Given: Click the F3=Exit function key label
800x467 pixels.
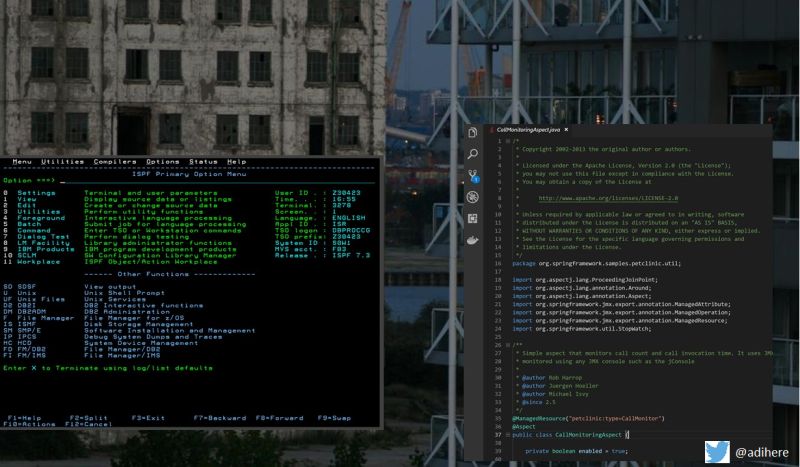Looking at the screenshot, I should click(x=148, y=418).
